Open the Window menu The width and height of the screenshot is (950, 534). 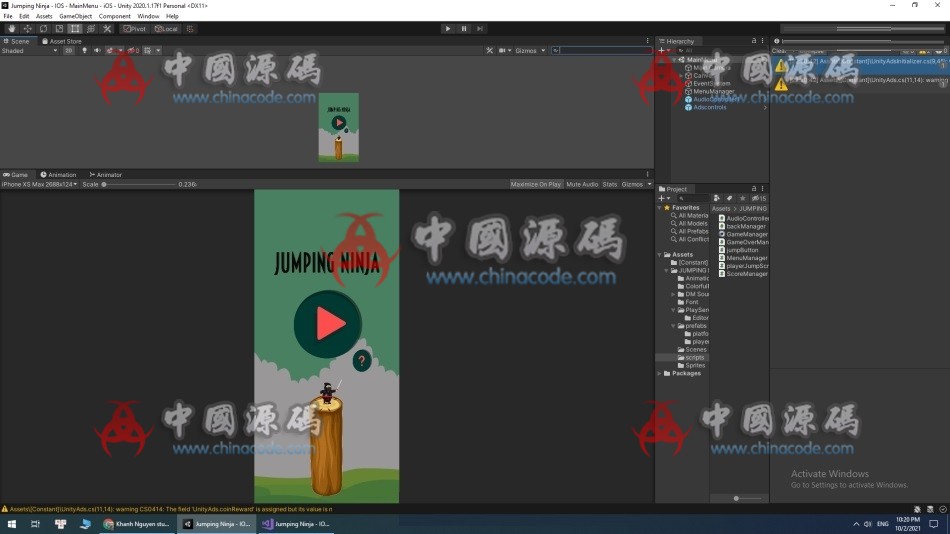[148, 16]
